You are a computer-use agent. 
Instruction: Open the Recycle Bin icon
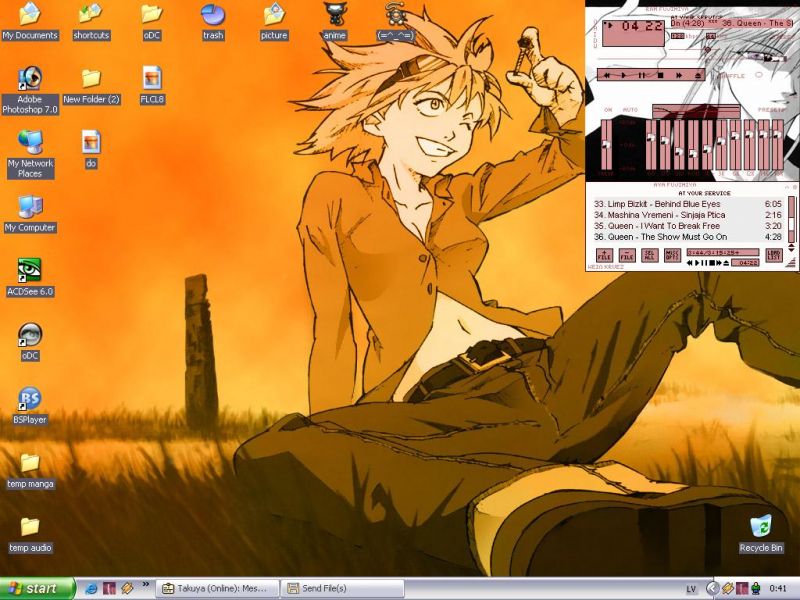761,534
